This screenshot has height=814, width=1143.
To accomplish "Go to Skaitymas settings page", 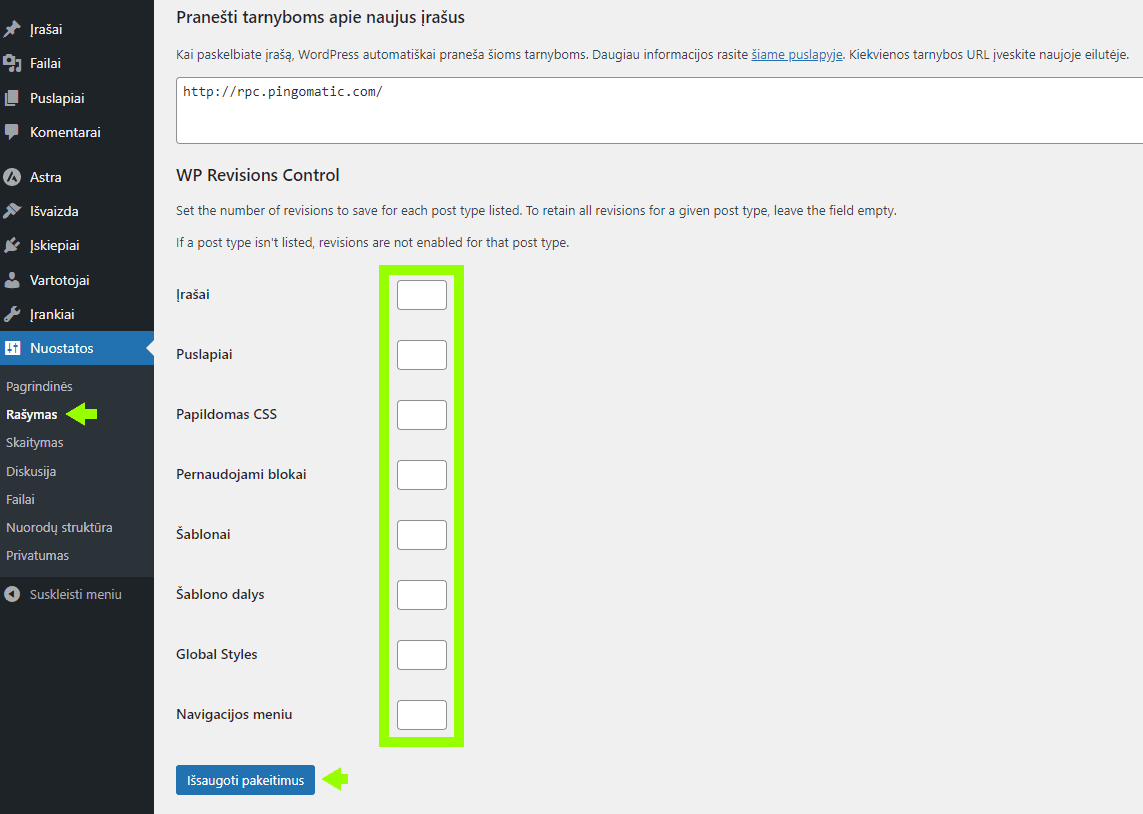I will [35, 442].
